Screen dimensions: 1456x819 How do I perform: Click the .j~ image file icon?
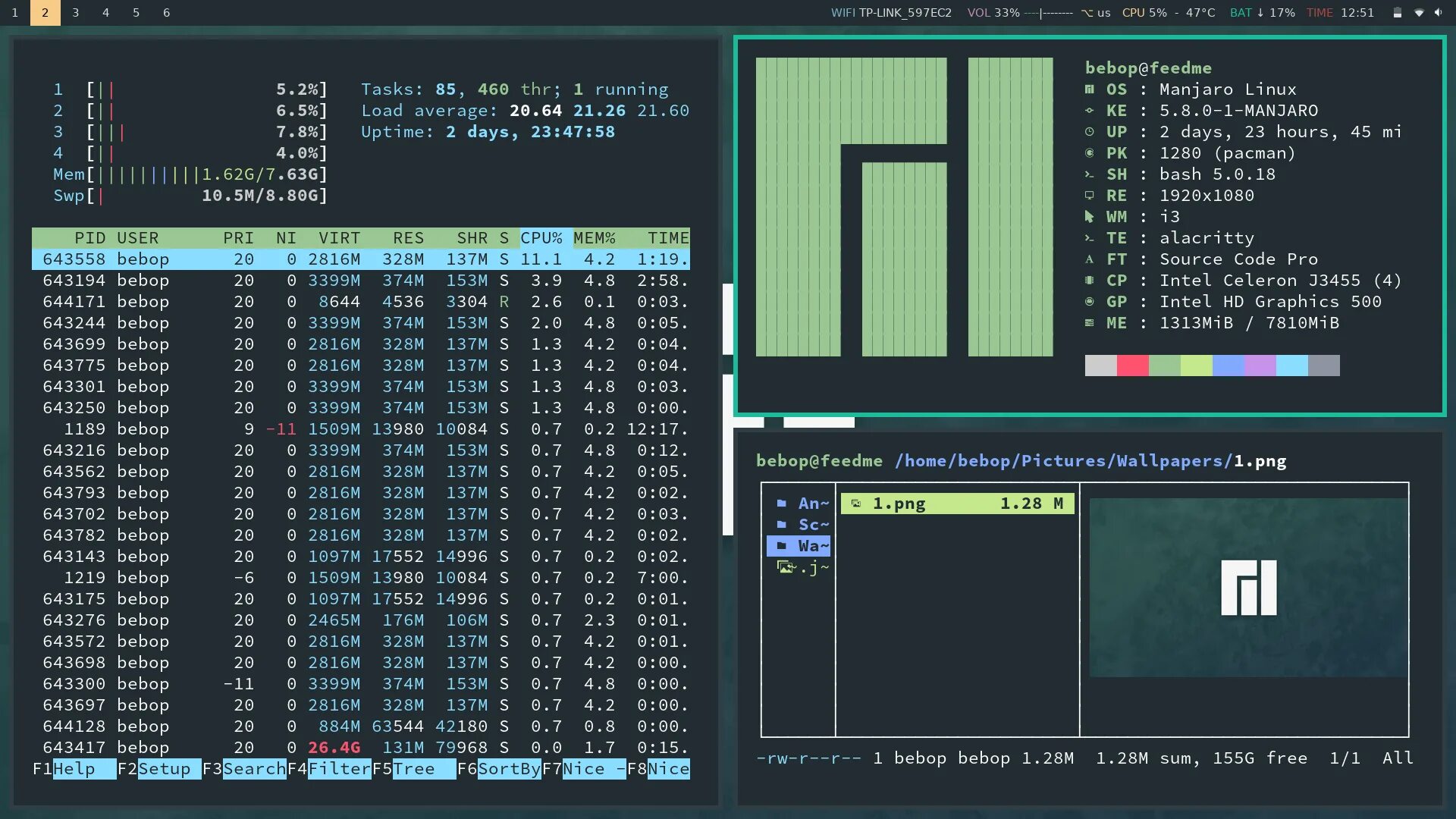coord(786,567)
